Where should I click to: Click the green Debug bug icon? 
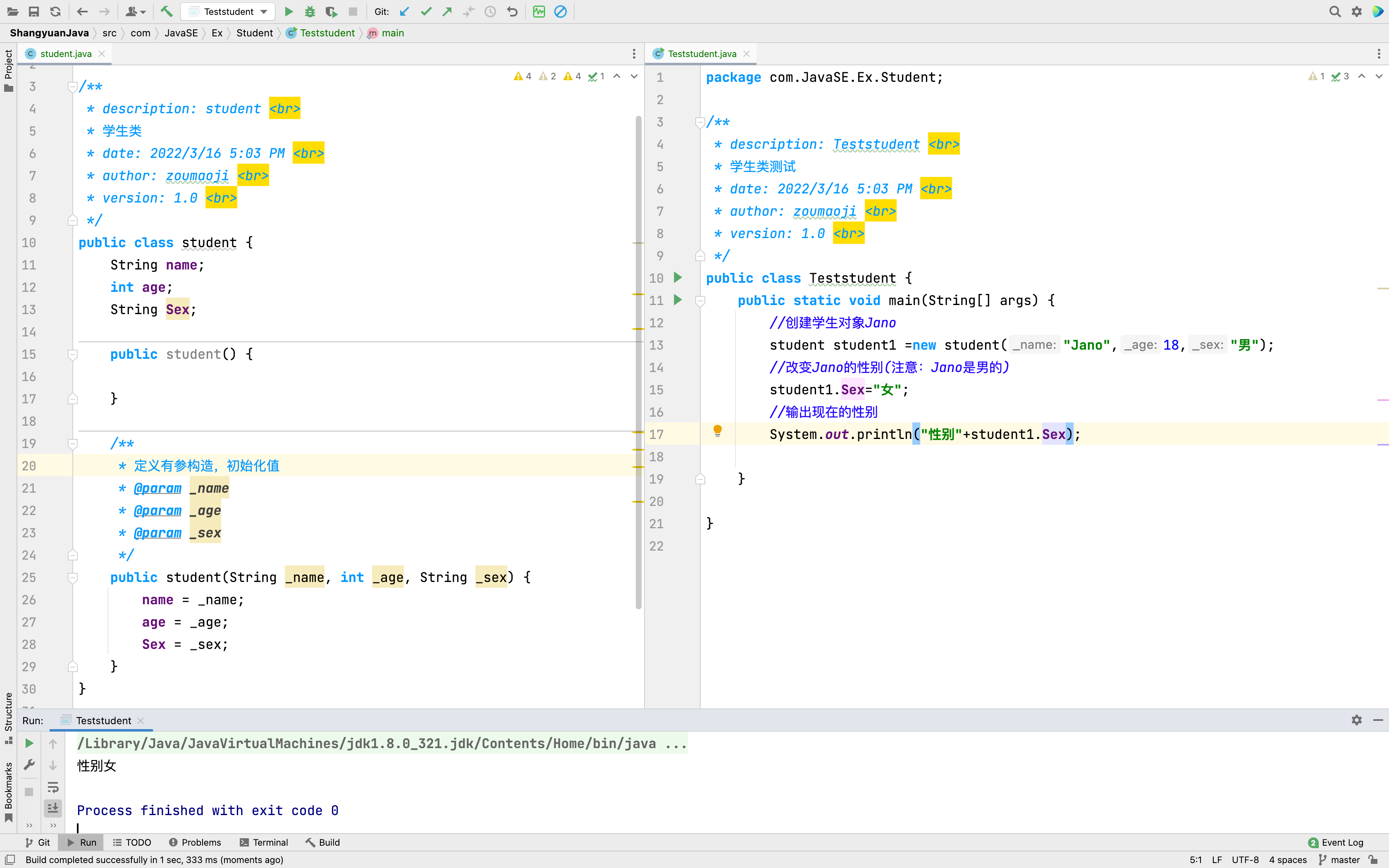coord(310,12)
